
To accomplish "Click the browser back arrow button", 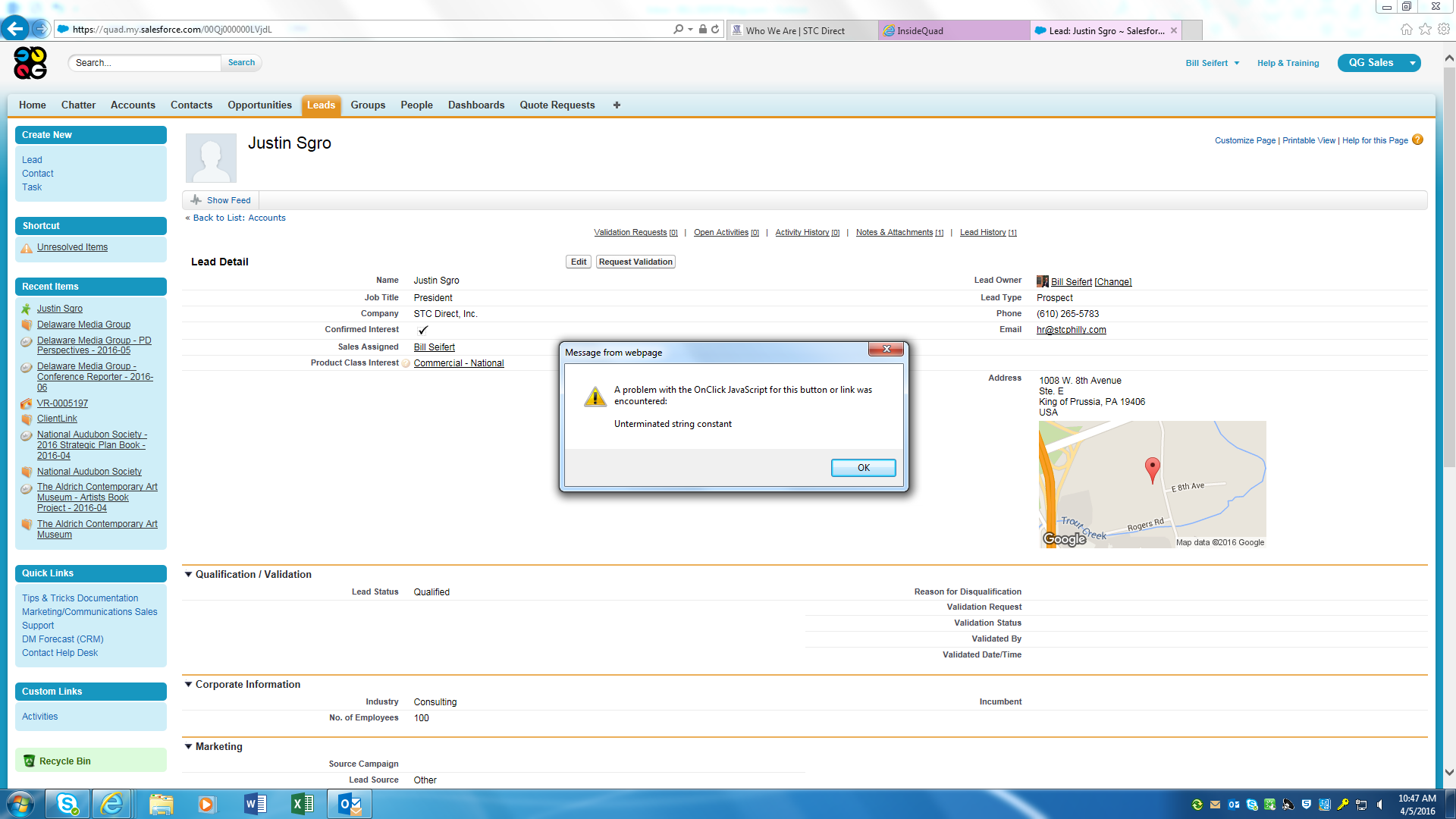I will [x=15, y=30].
